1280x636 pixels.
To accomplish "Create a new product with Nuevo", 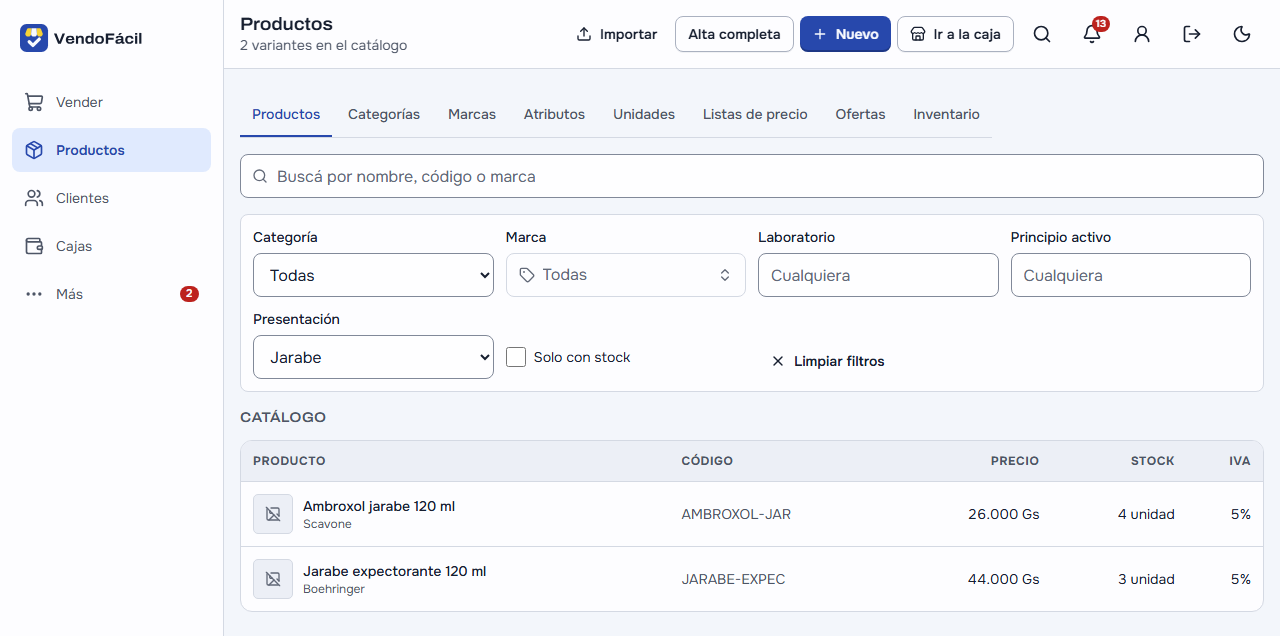I will 845,34.
